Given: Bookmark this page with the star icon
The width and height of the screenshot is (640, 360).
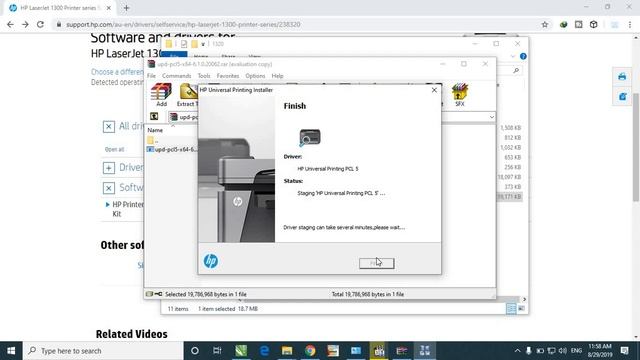Looking at the screenshot, I should click(x=544, y=24).
